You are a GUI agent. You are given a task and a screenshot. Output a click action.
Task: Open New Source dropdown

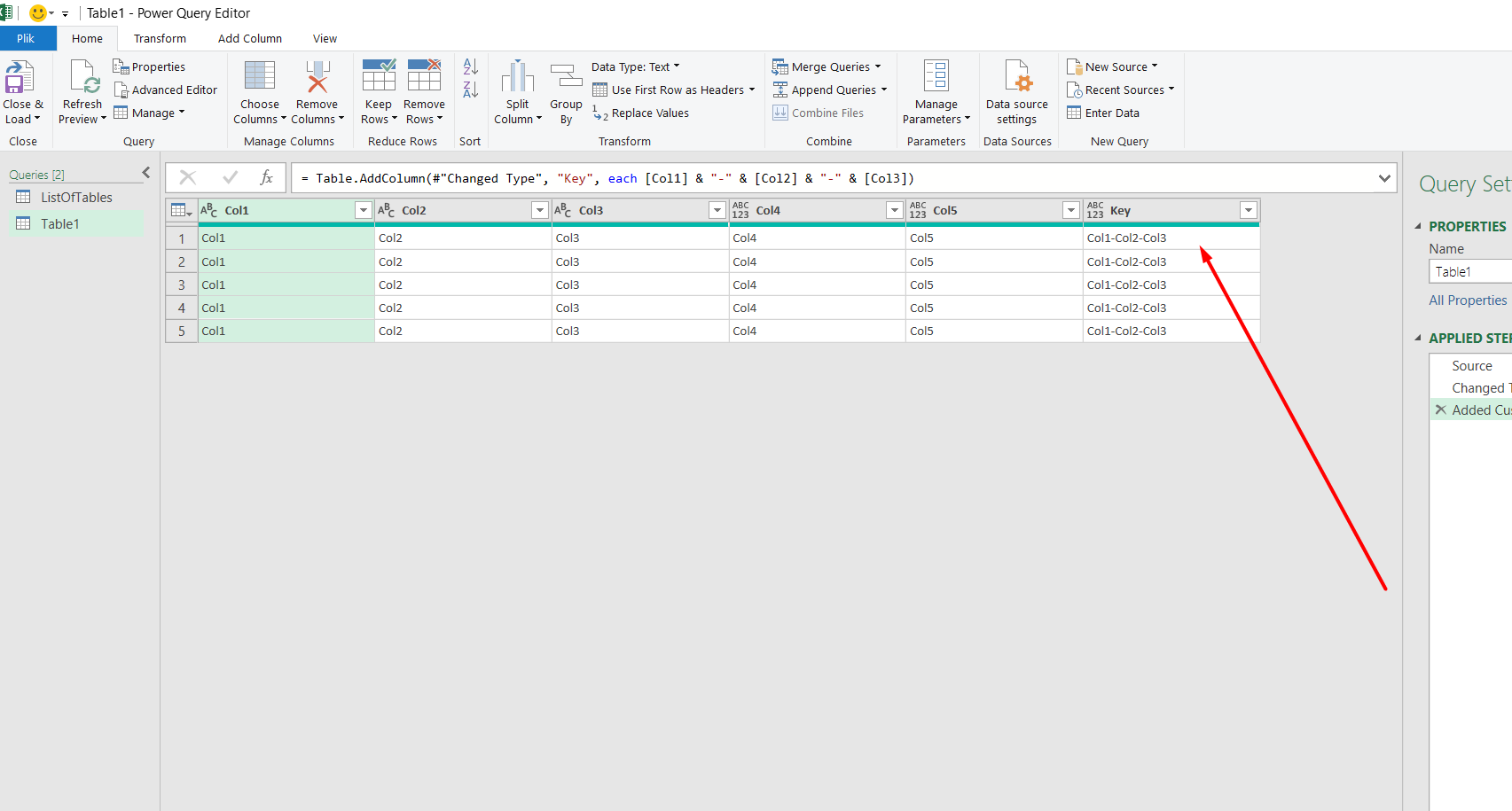(x=1112, y=66)
